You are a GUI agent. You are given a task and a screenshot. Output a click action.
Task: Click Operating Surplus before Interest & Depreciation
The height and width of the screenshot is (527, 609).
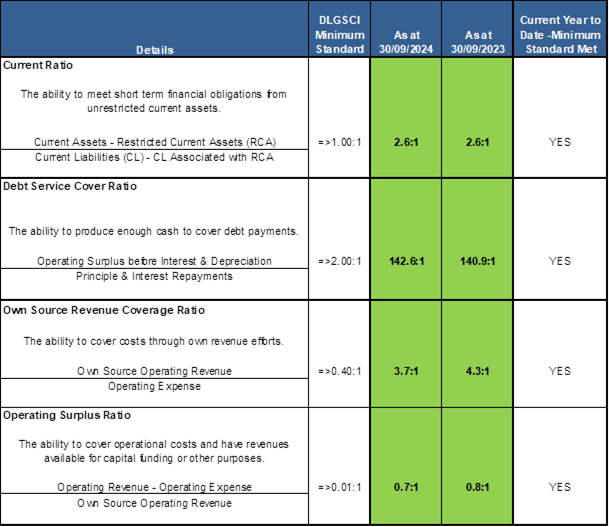click(155, 261)
